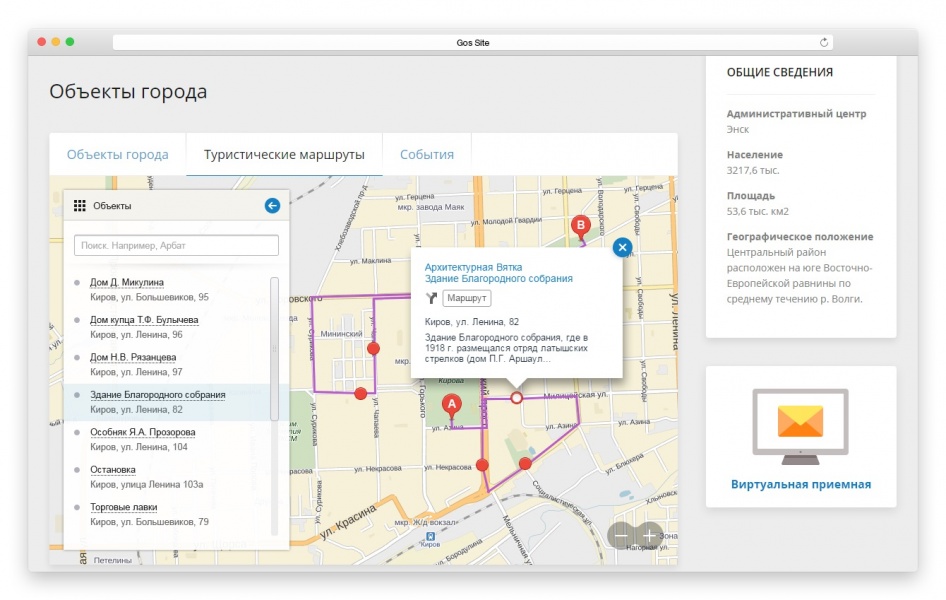Viewport: 946px width, 600px height.
Task: Open Виртуальная приемная link
Action: 800,485
